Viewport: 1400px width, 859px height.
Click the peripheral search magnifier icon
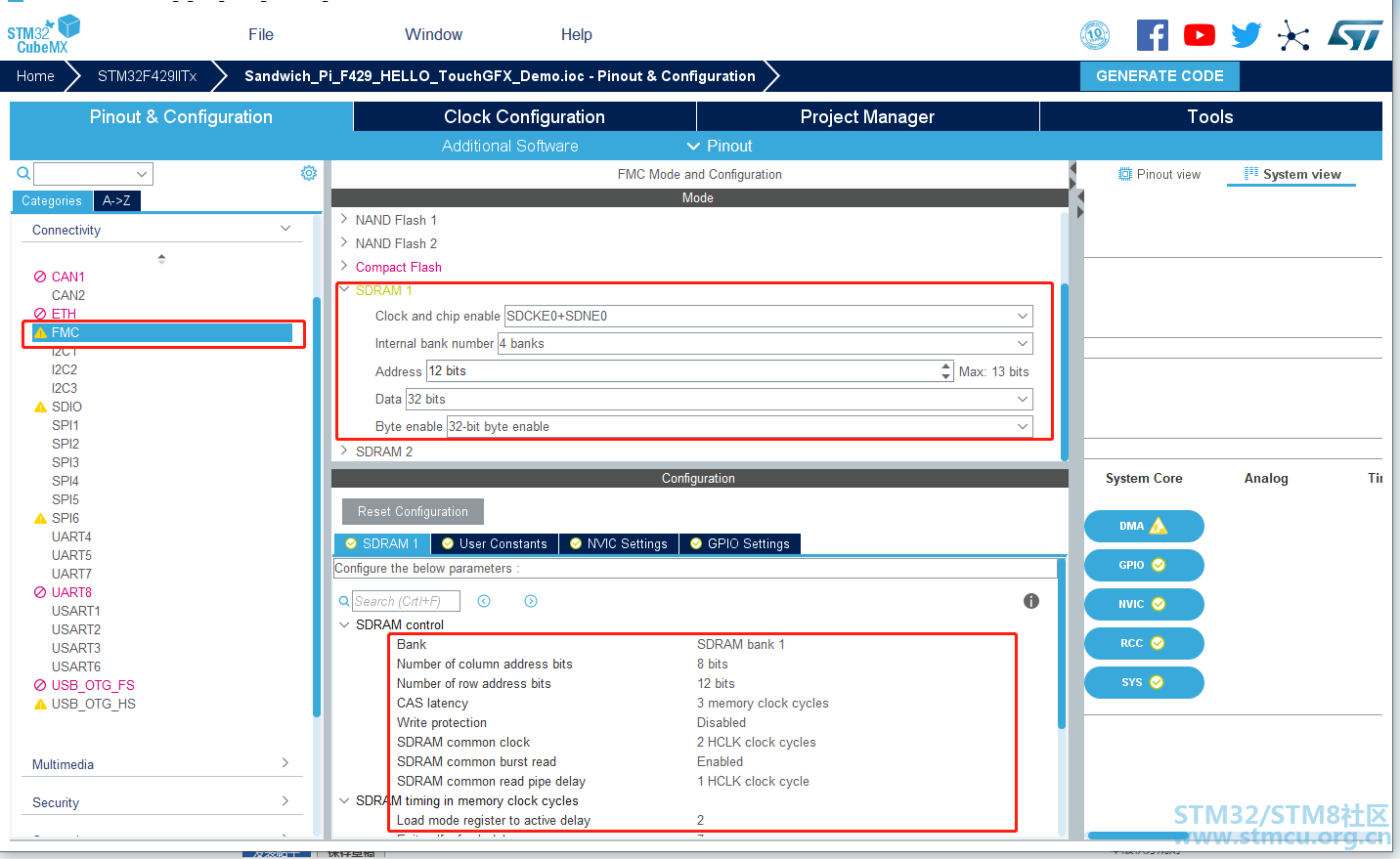23,173
